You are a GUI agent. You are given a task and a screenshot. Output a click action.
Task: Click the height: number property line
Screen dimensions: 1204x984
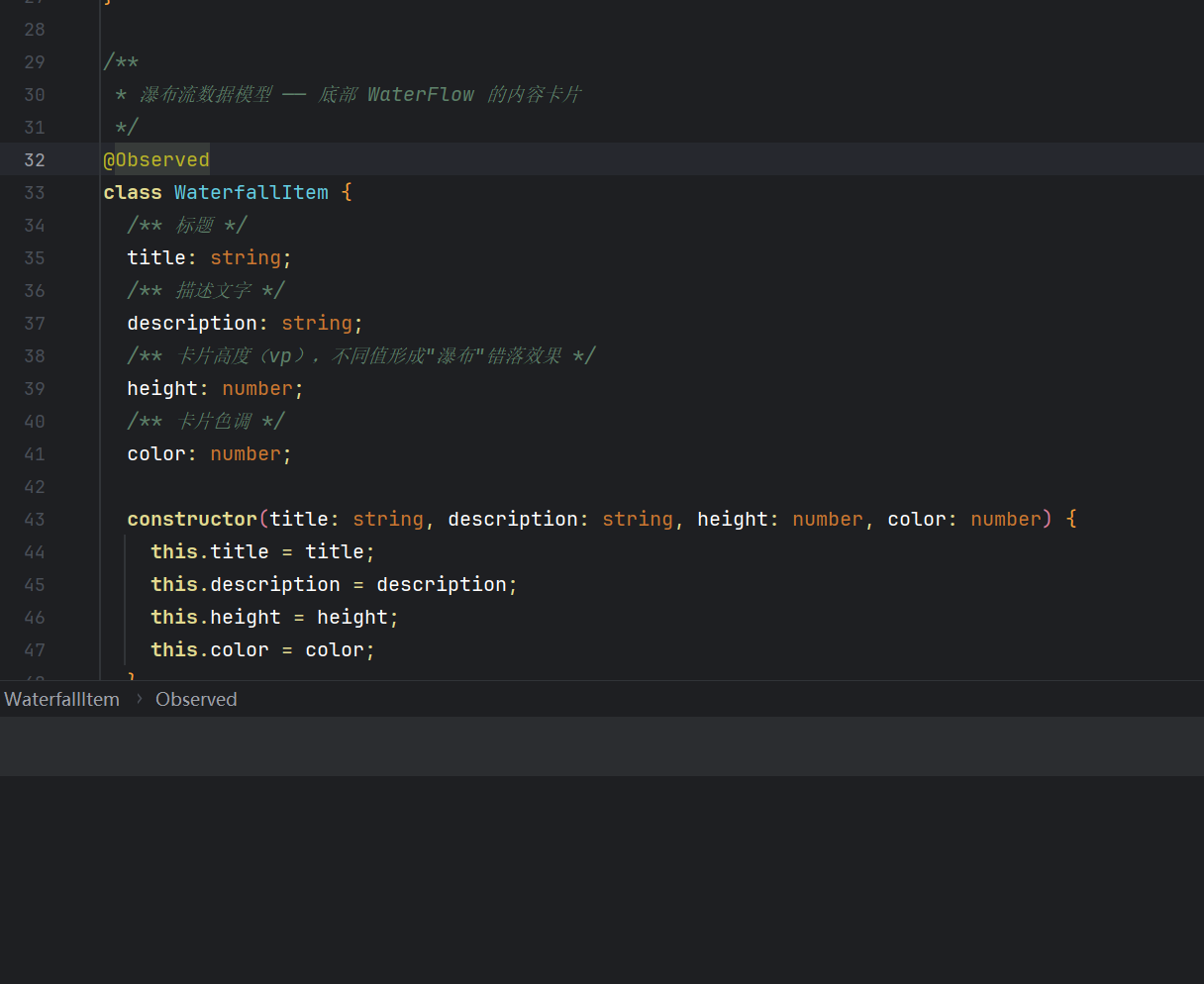(216, 388)
